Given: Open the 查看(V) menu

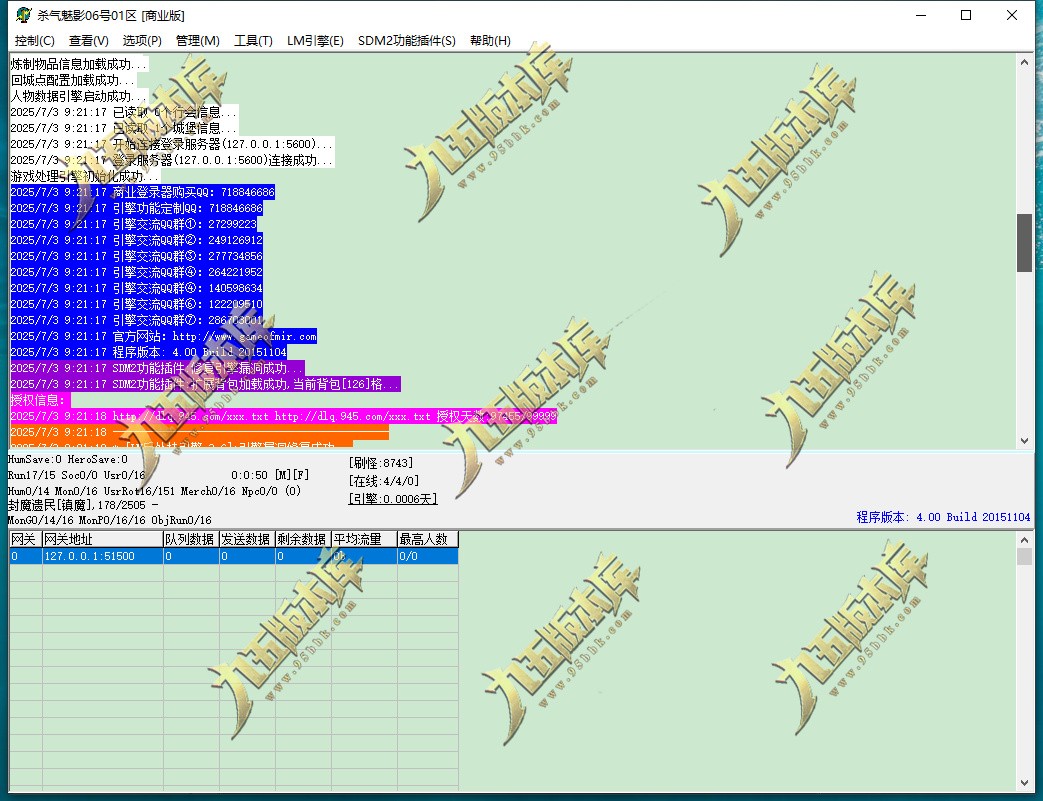Looking at the screenshot, I should [x=88, y=41].
